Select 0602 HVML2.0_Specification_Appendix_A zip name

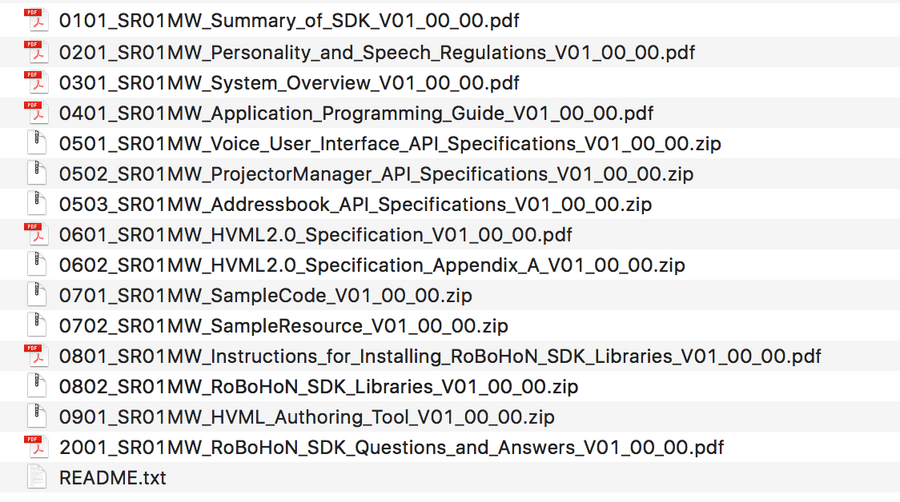372,265
